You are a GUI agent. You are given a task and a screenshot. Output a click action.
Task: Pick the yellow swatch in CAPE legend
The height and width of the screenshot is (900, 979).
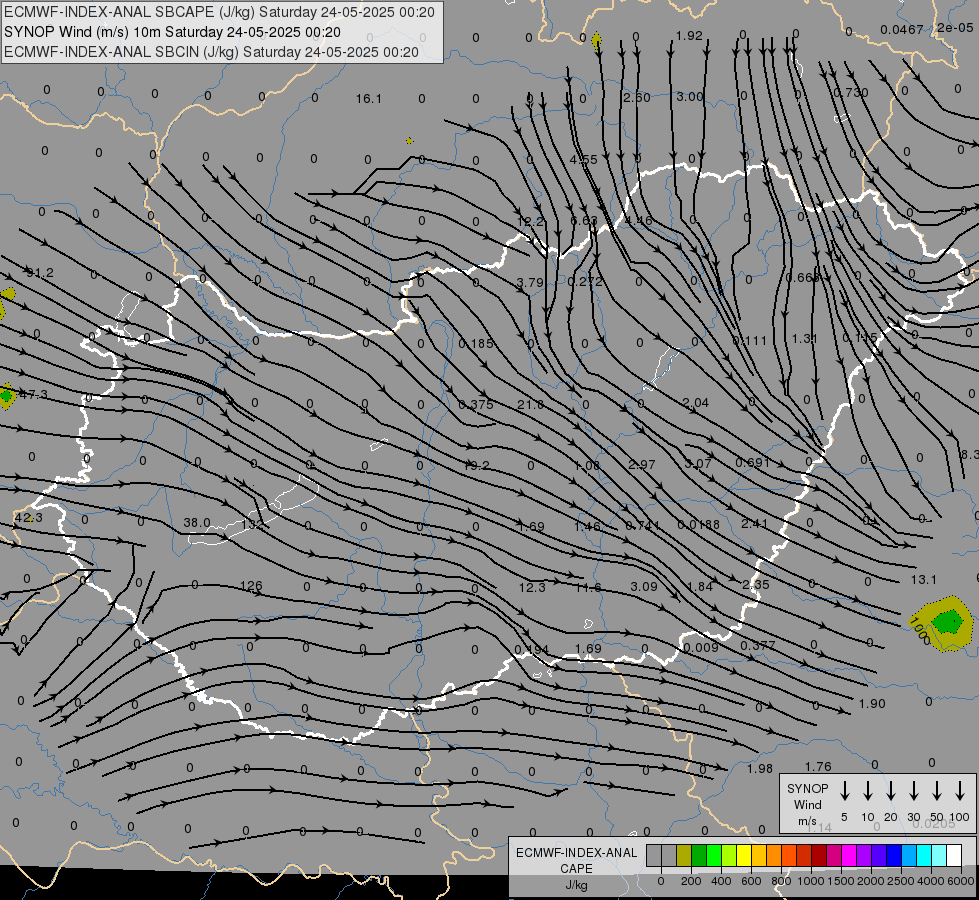point(744,856)
